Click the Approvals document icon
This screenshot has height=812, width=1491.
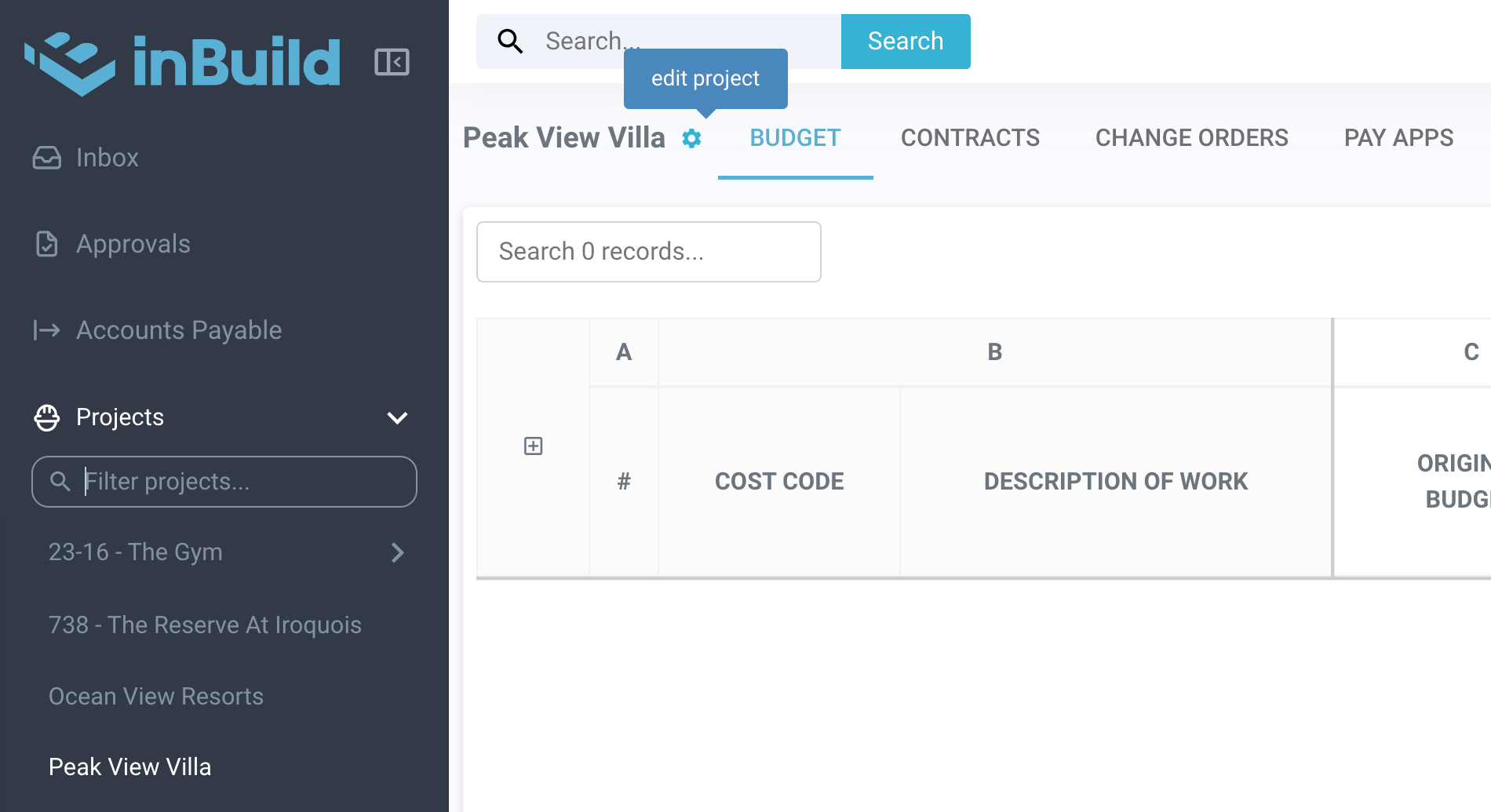[47, 244]
